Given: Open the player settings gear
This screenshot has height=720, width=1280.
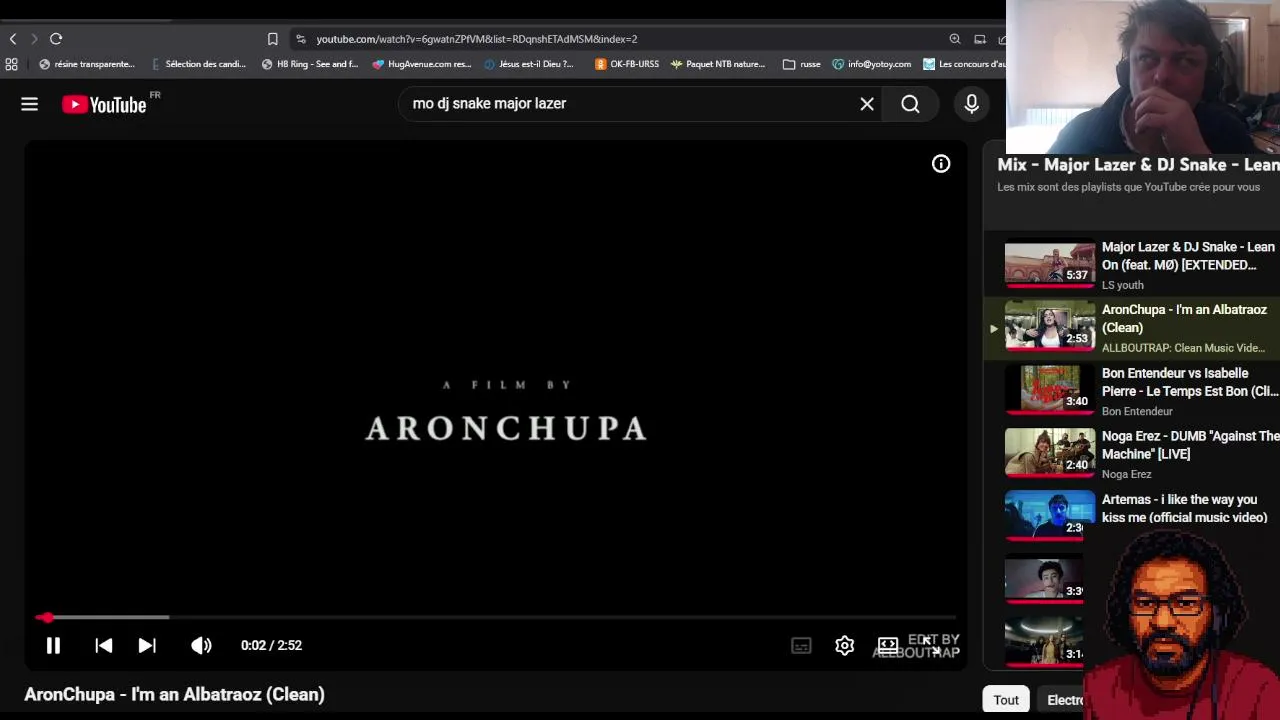Looking at the screenshot, I should click(844, 645).
